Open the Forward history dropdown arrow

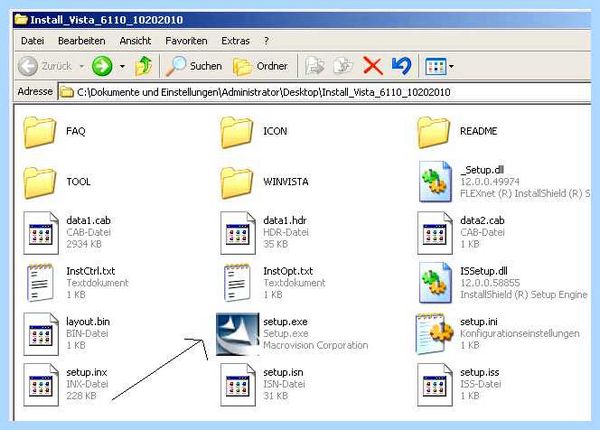tap(122, 67)
